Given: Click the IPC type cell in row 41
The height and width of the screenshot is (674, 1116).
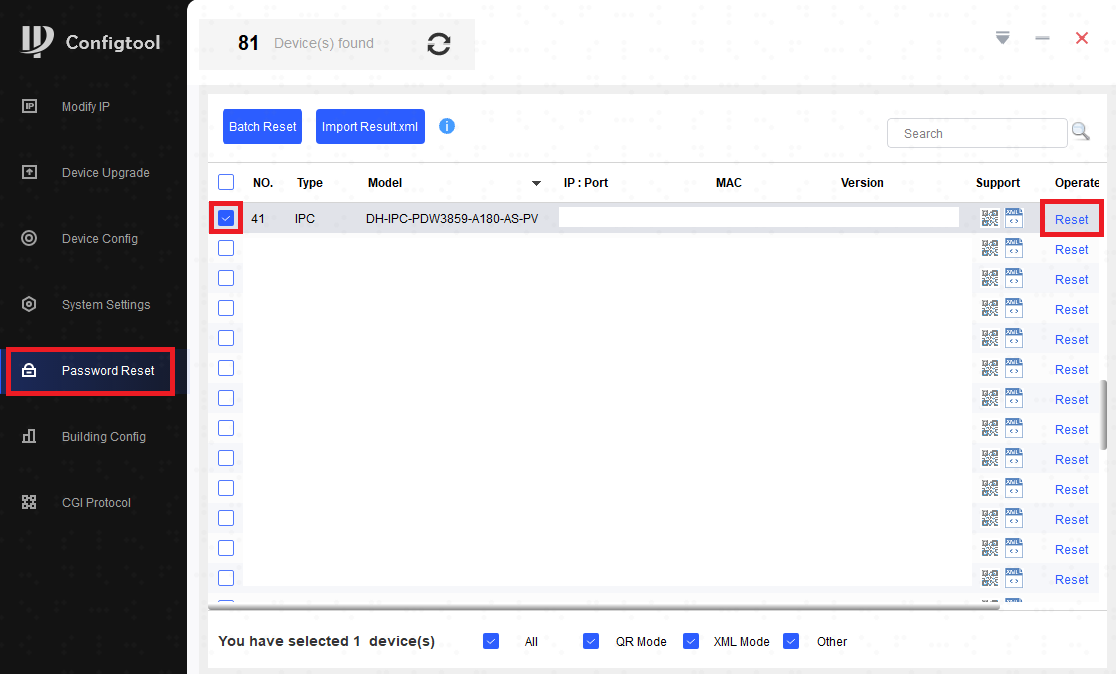Looking at the screenshot, I should (x=305, y=218).
